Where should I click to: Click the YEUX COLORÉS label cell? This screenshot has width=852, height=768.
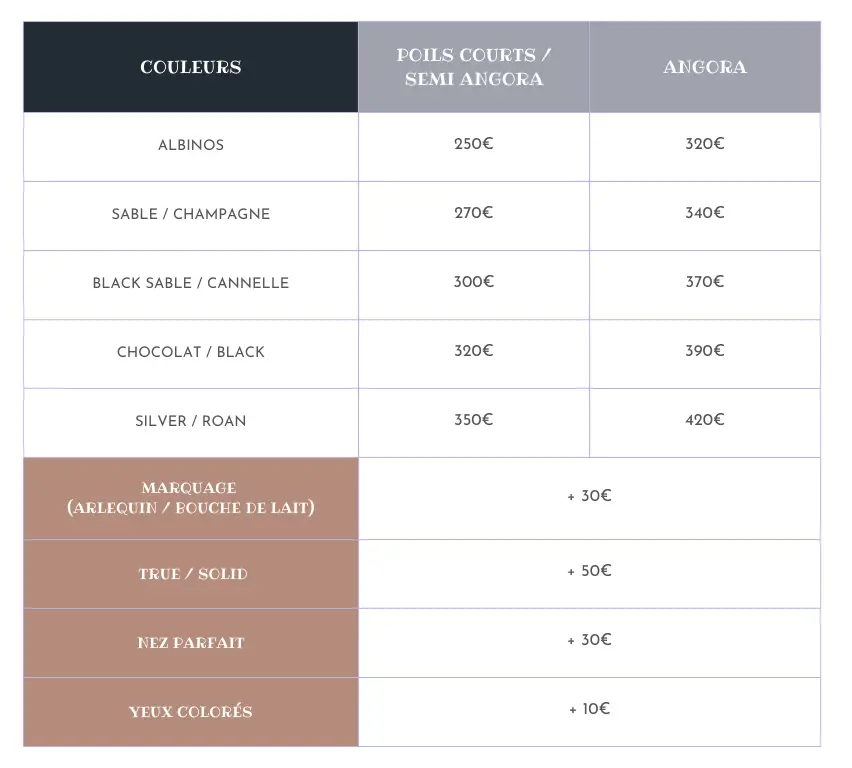pyautogui.click(x=191, y=712)
